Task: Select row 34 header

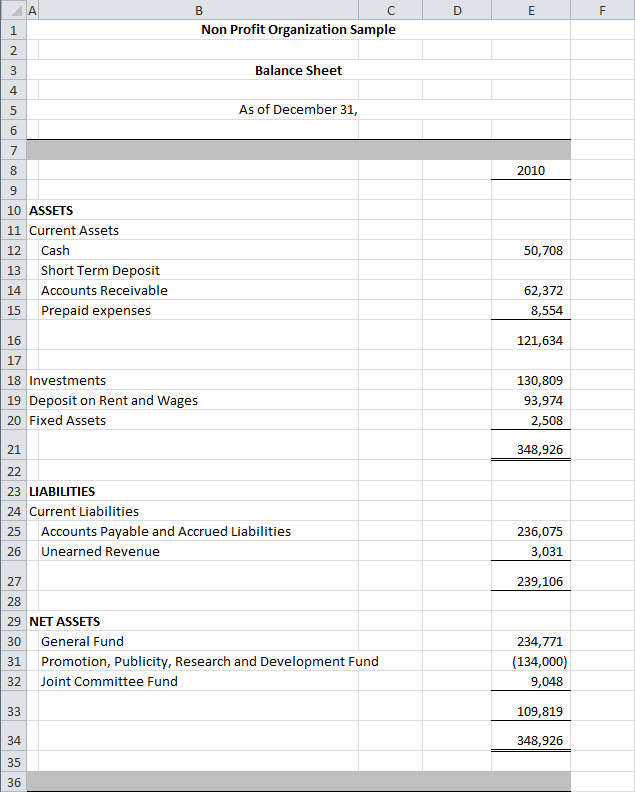Action: pos(13,740)
